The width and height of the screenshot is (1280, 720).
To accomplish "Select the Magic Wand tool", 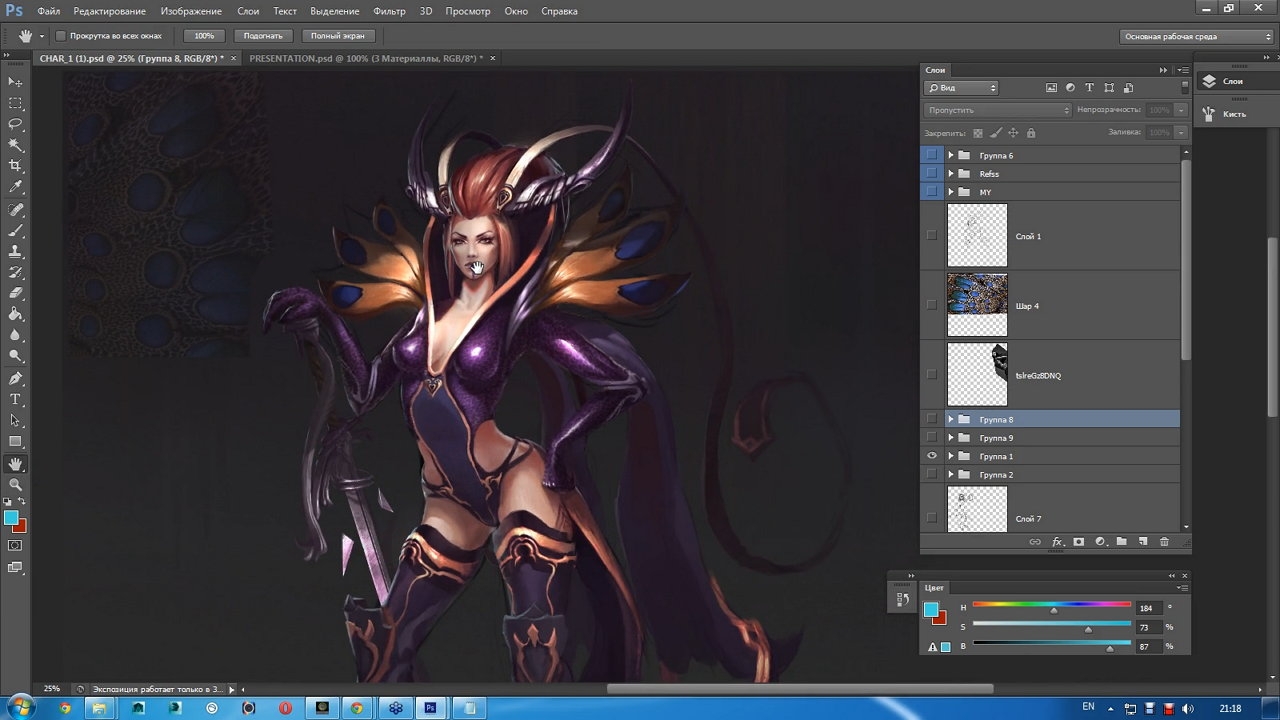I will point(15,145).
